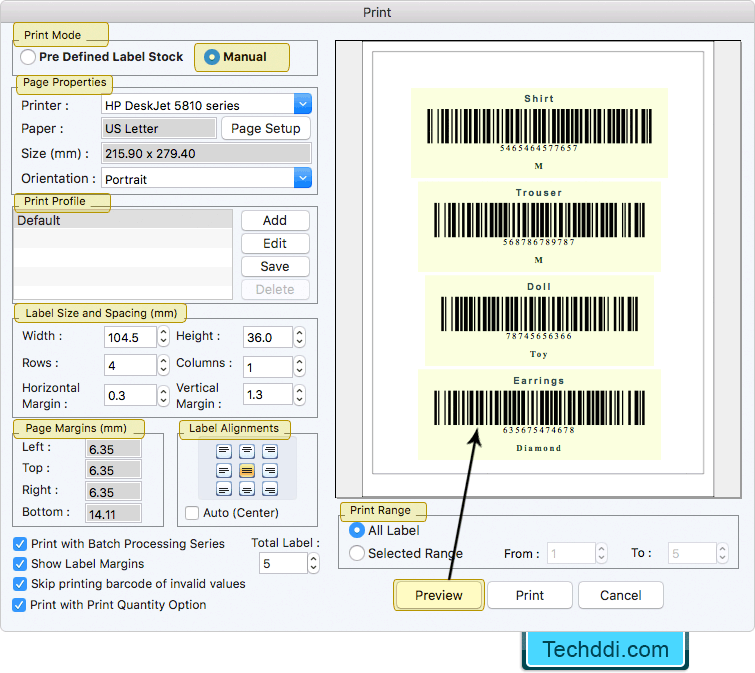This screenshot has width=755, height=673.
Task: Click the Top page margin field
Action: pyautogui.click(x=114, y=470)
